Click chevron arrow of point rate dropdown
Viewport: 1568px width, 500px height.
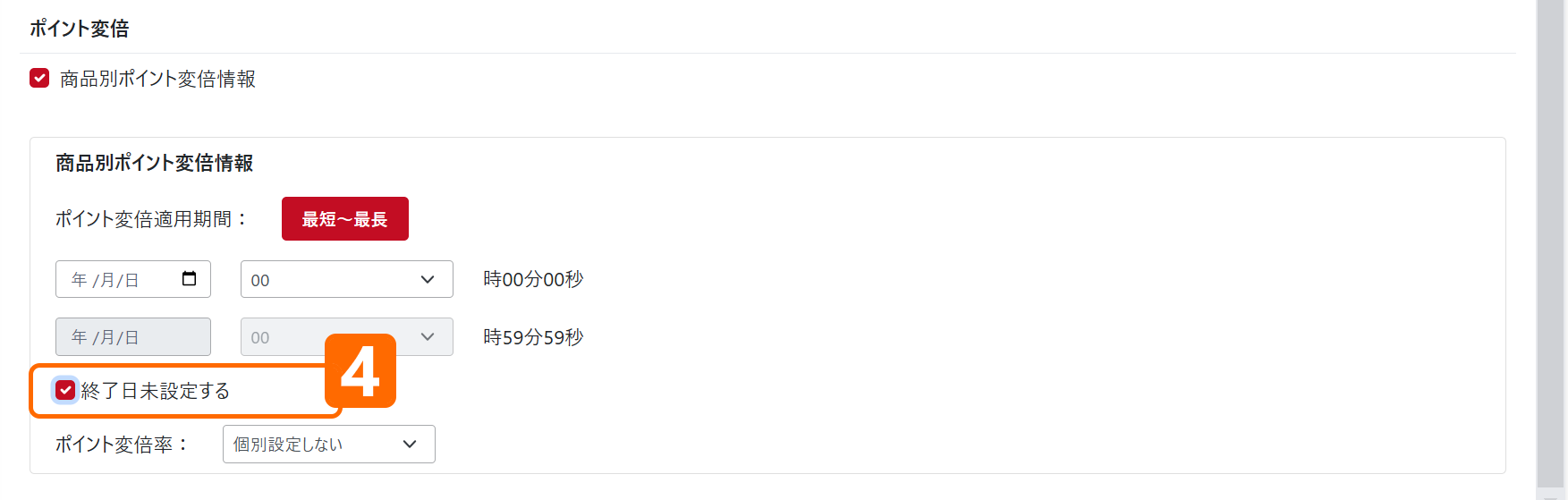click(x=410, y=445)
